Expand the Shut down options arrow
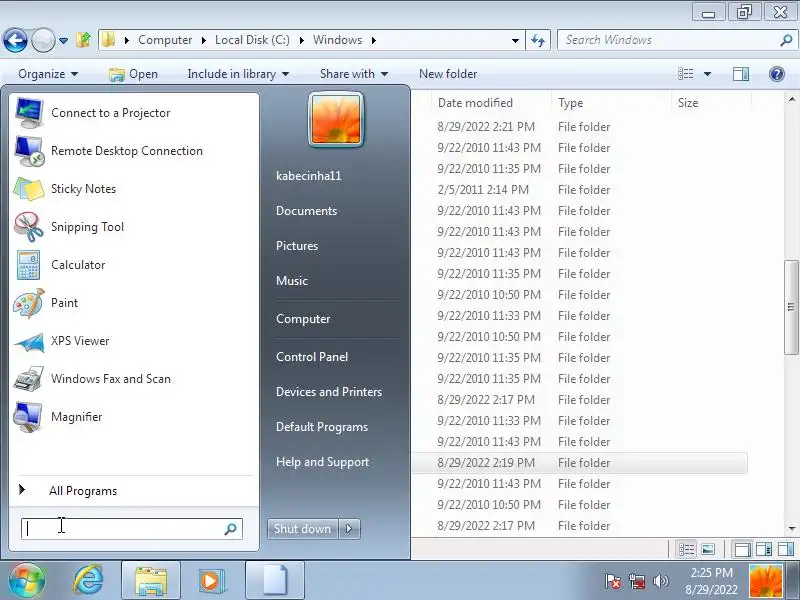The width and height of the screenshot is (800, 600). (349, 529)
